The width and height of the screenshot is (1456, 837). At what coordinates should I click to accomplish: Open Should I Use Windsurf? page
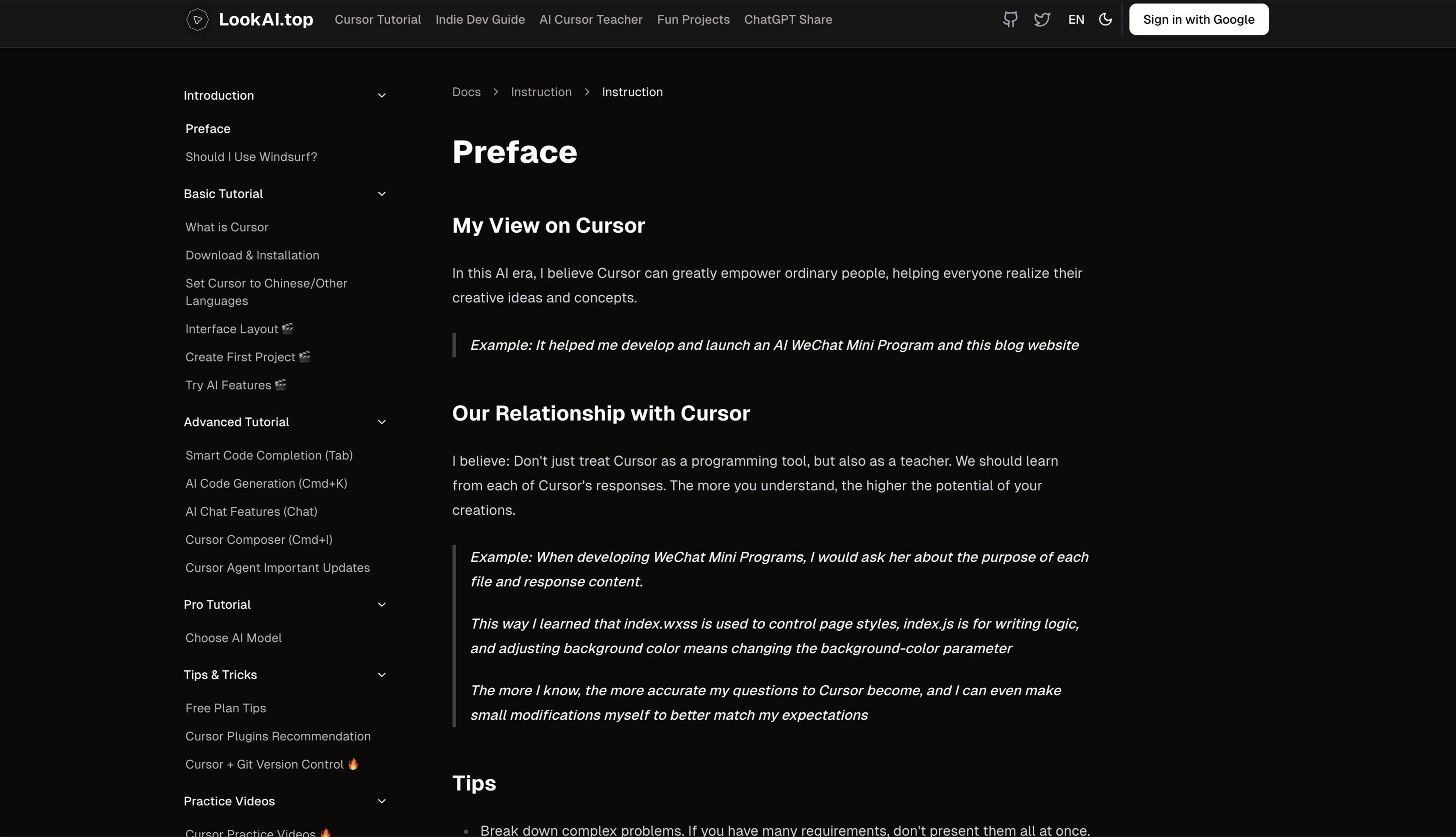tap(251, 157)
